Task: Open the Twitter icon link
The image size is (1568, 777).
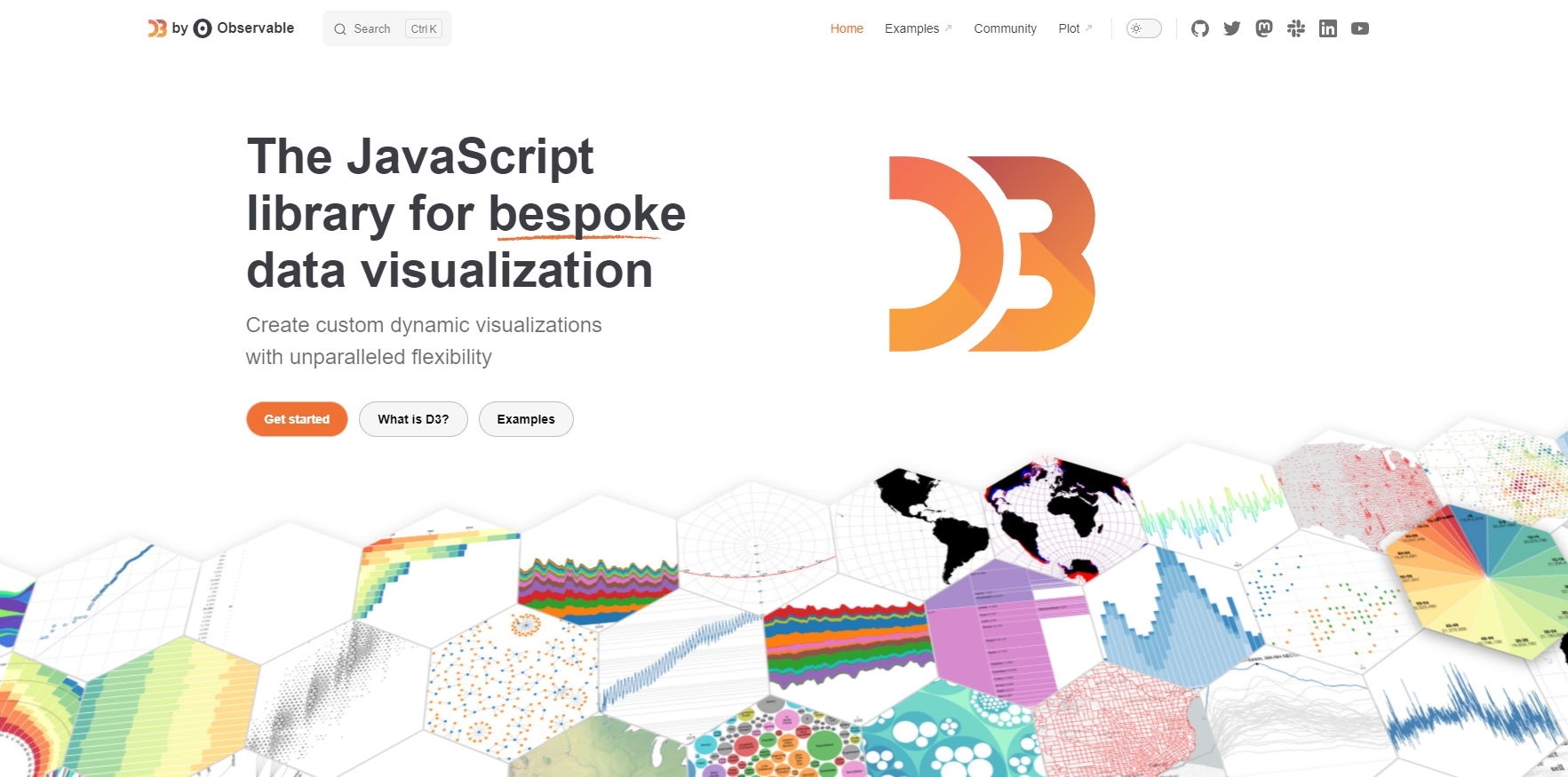Action: point(1232,28)
